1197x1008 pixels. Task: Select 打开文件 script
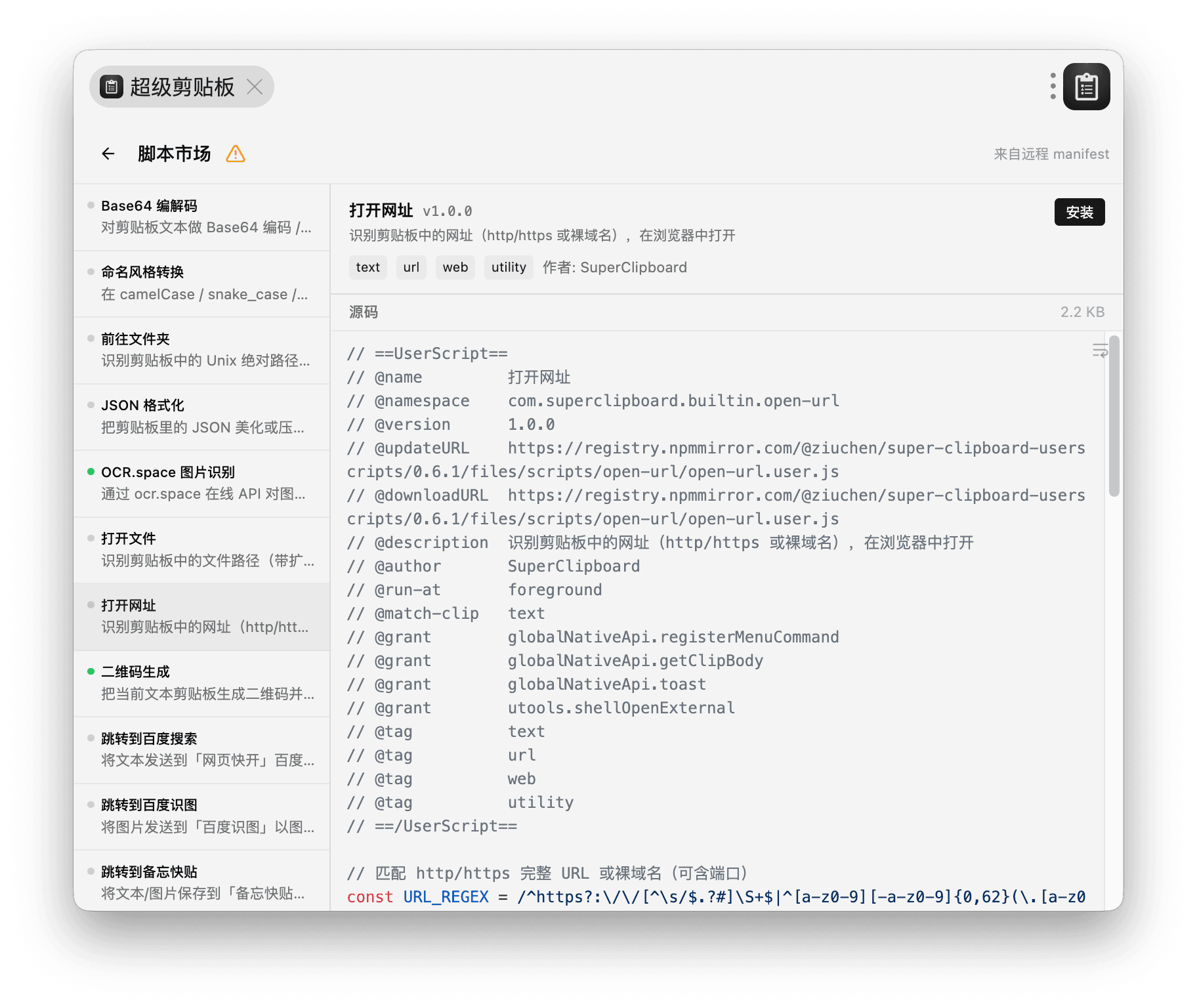click(x=201, y=550)
